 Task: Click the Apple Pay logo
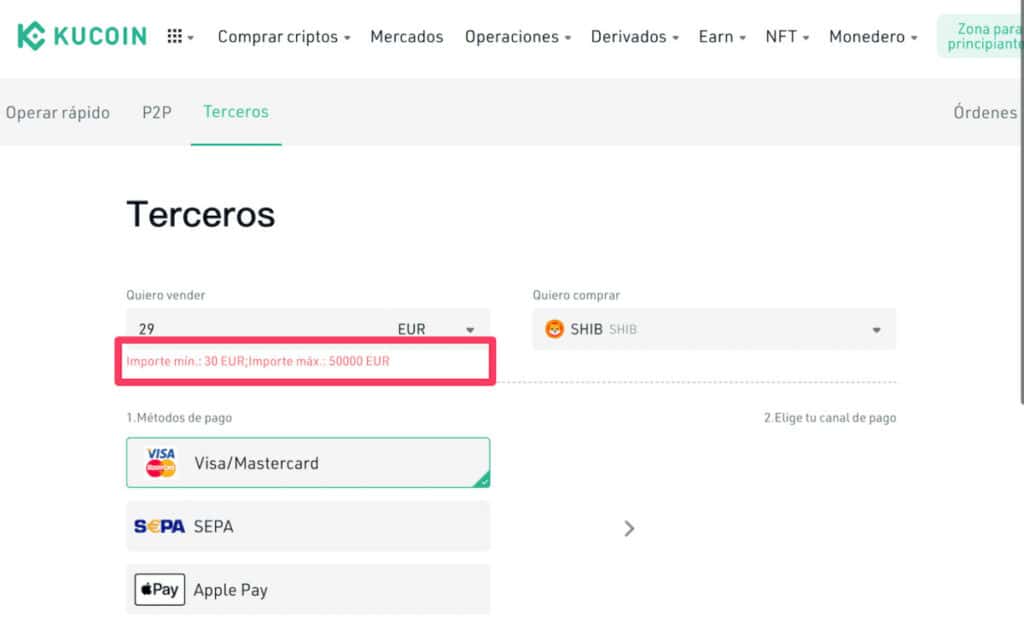[x=160, y=590]
